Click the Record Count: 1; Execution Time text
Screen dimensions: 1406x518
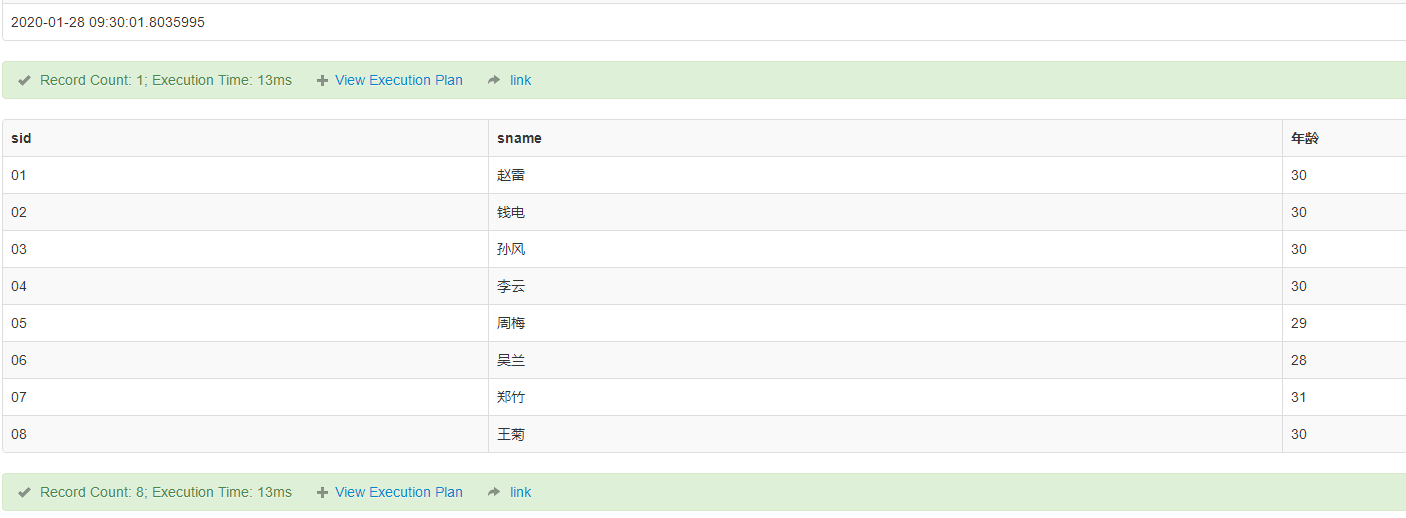[166, 80]
